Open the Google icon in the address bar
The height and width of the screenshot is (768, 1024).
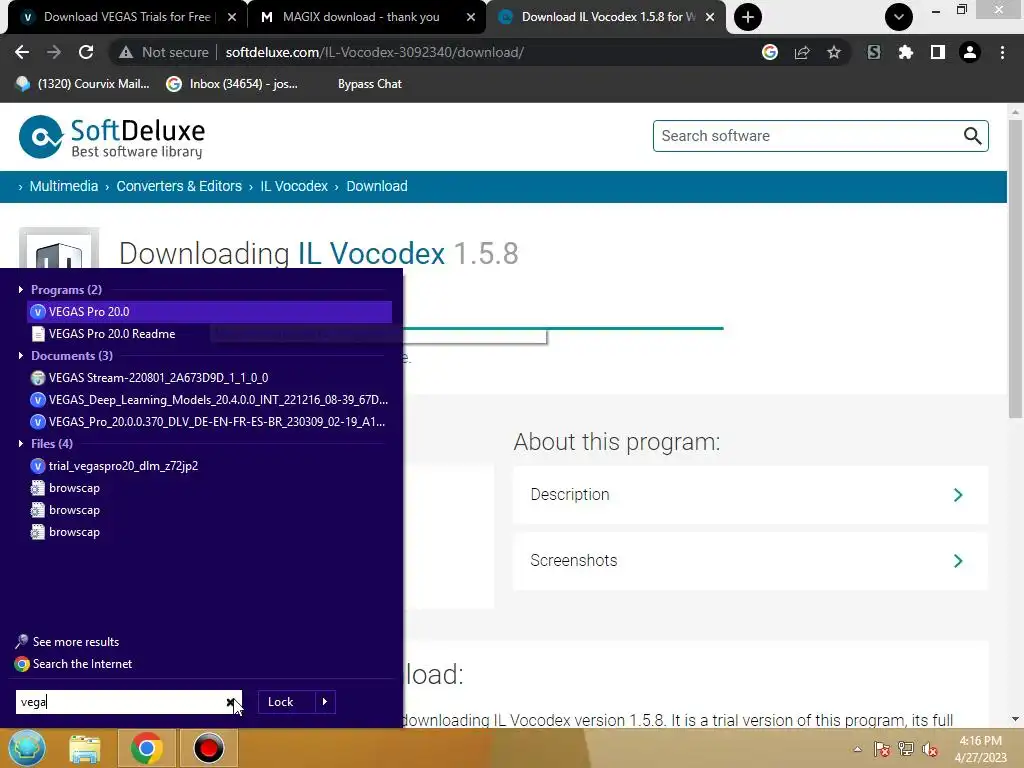click(770, 52)
